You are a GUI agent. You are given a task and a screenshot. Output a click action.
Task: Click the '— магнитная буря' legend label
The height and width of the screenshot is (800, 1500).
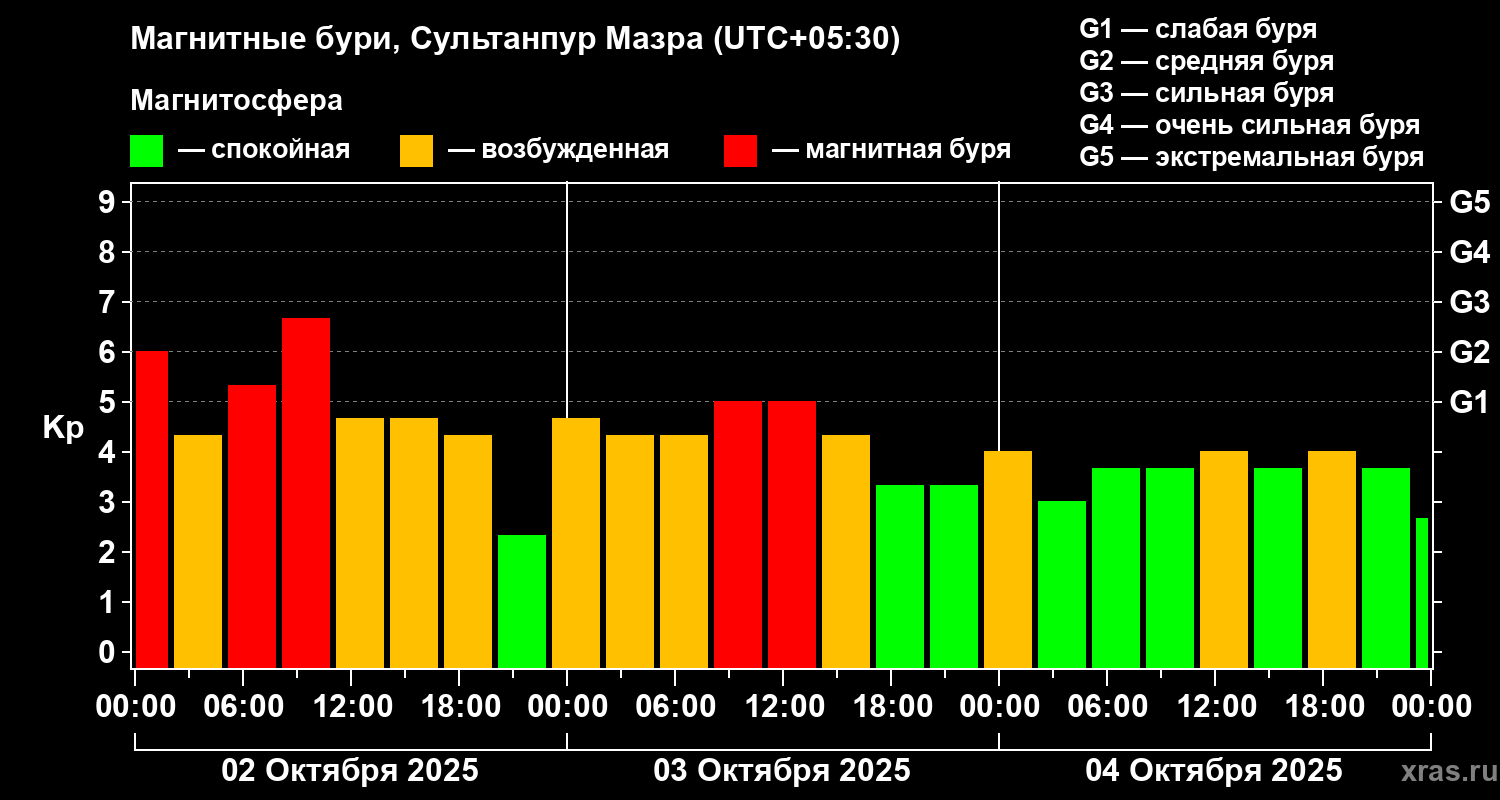891,151
